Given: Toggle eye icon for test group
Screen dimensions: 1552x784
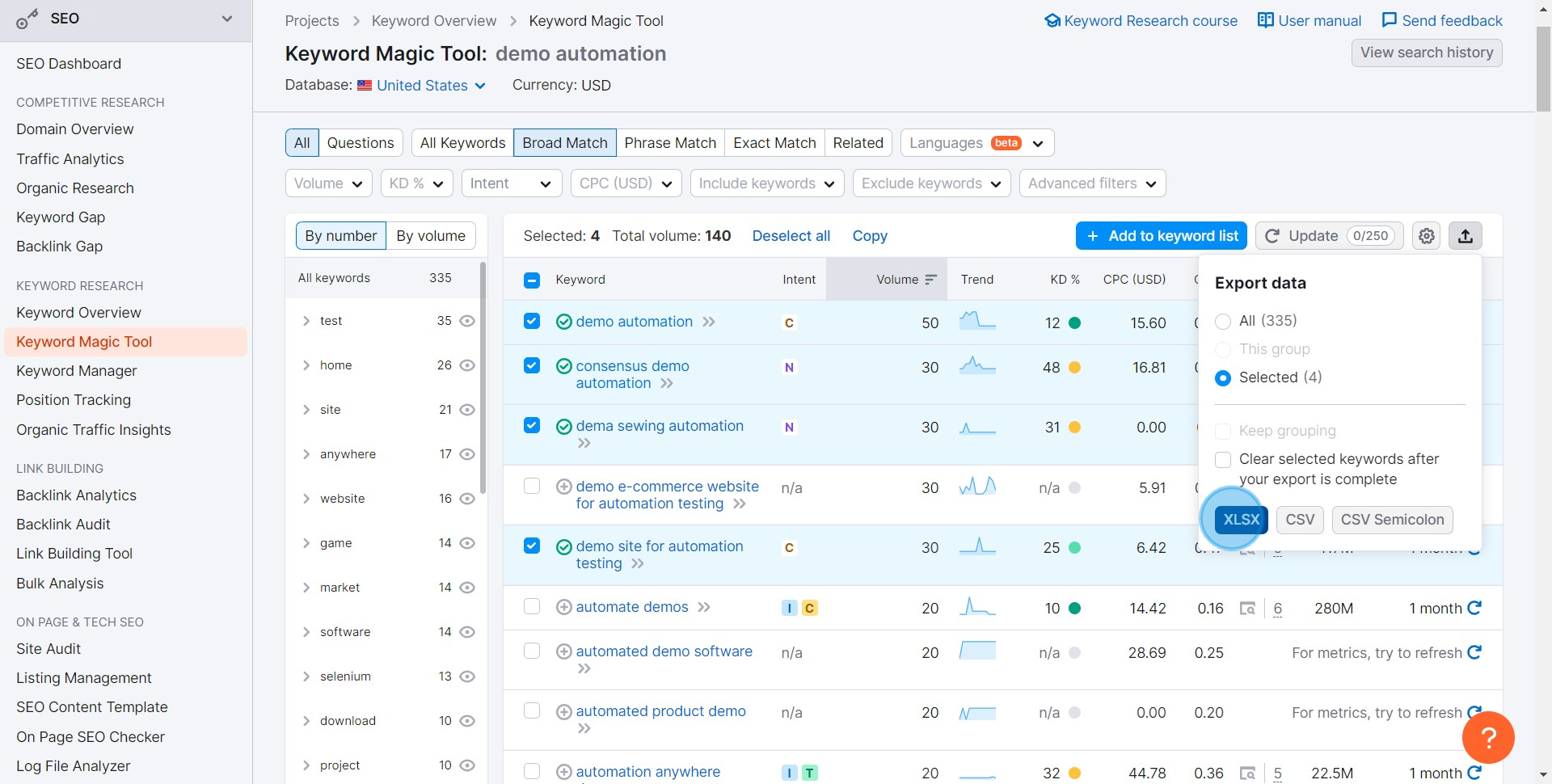Looking at the screenshot, I should pos(467,321).
